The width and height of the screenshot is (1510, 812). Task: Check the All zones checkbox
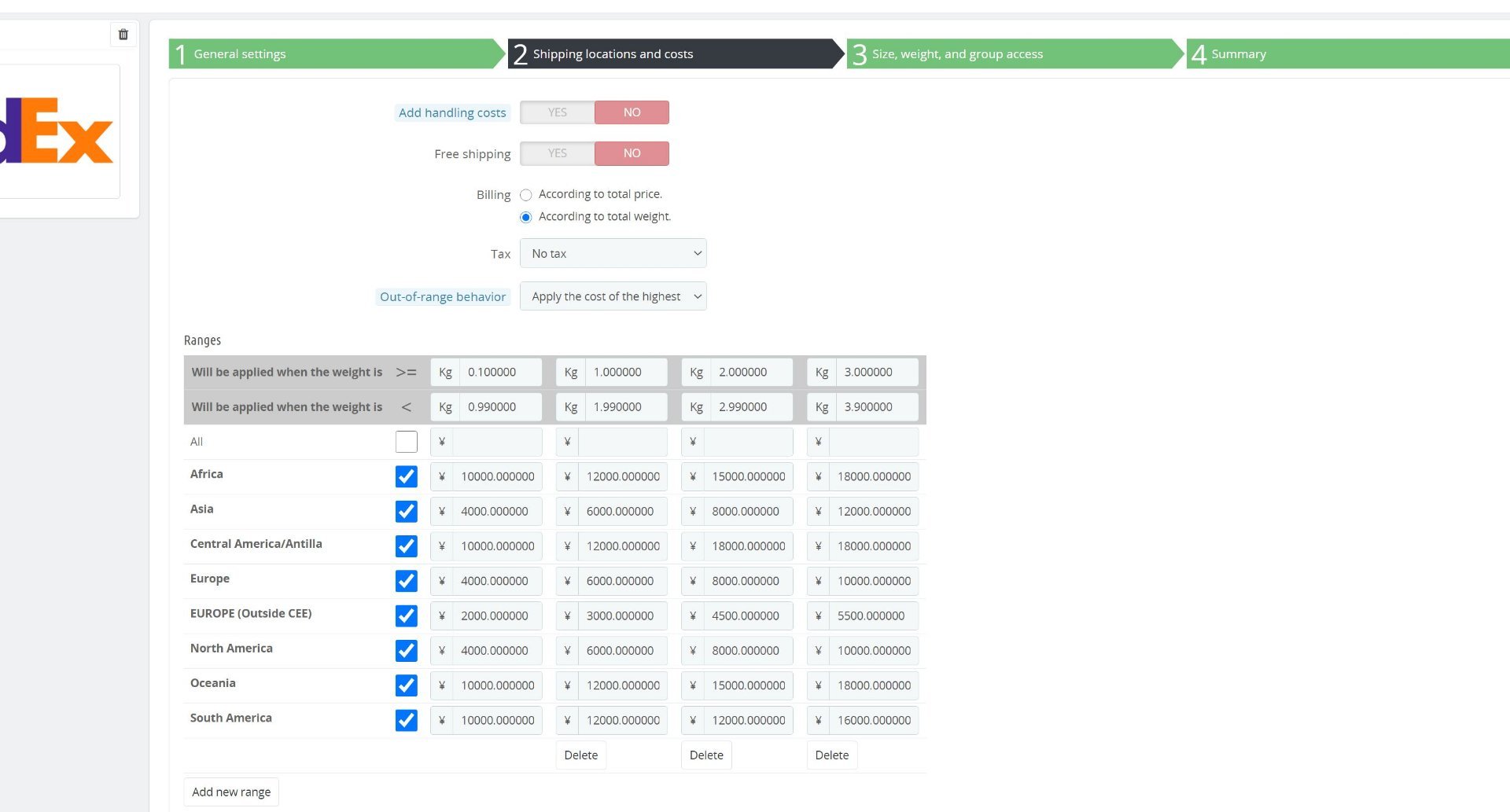(407, 442)
